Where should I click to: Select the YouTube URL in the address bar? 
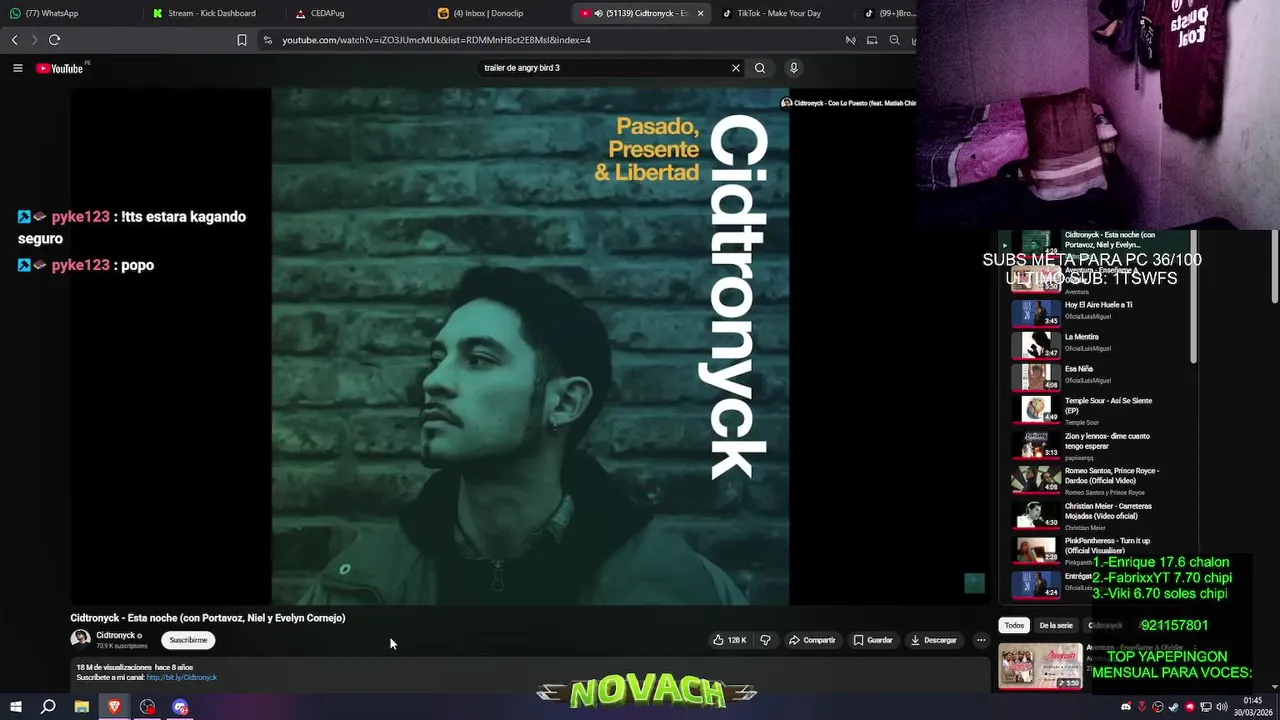click(436, 40)
